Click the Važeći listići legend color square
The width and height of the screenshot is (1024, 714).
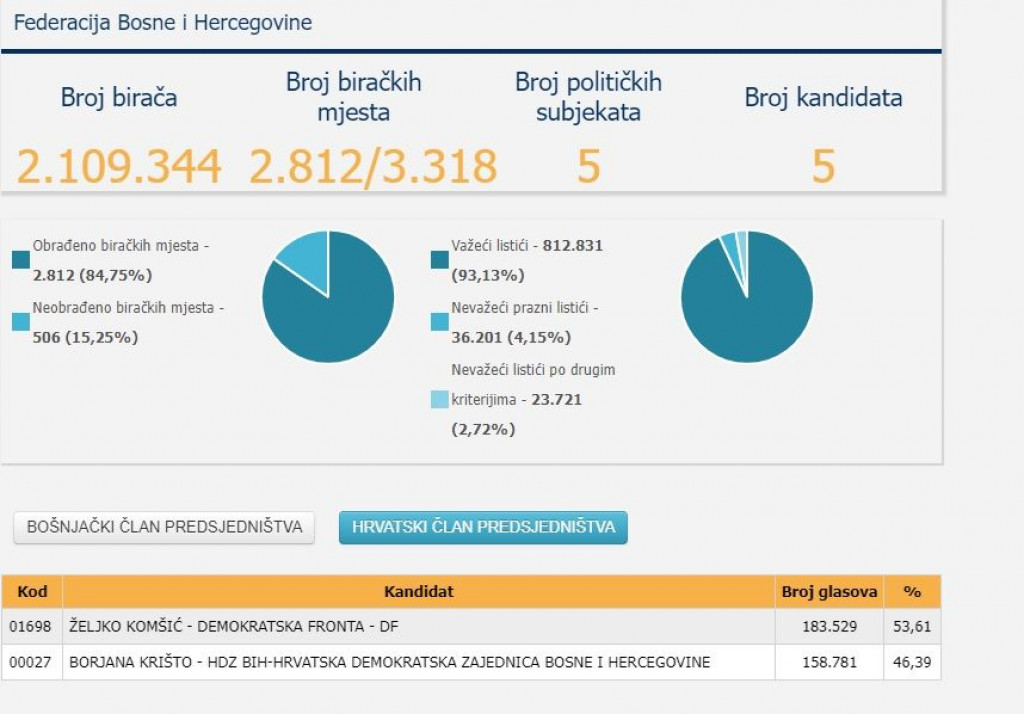(x=440, y=260)
